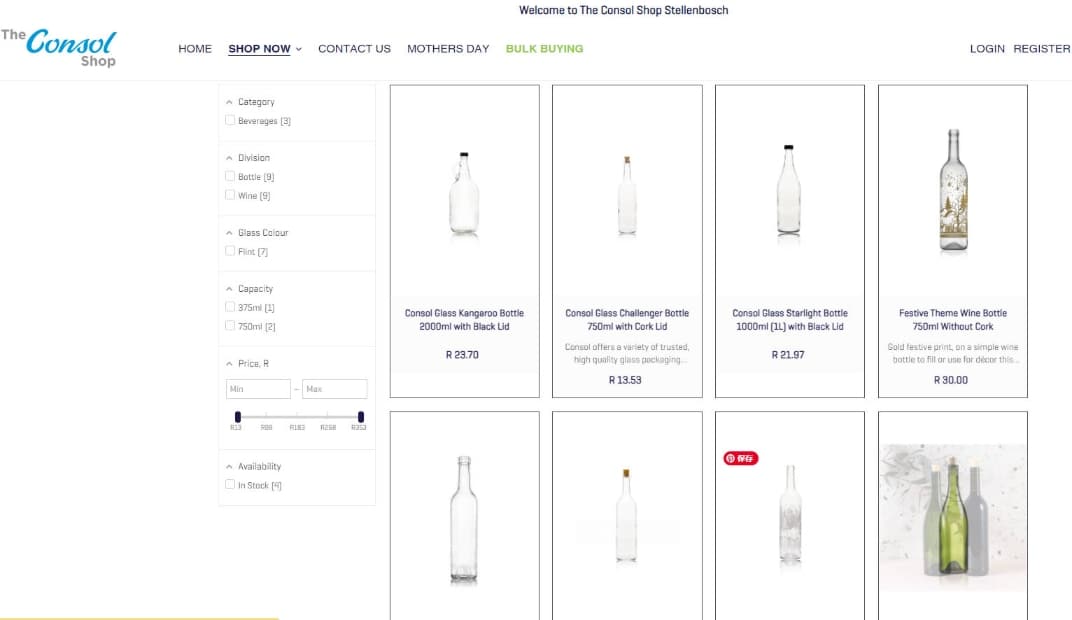Tick the Beverages category checkbox
Image resolution: width=1072 pixels, height=620 pixels.
(231, 121)
